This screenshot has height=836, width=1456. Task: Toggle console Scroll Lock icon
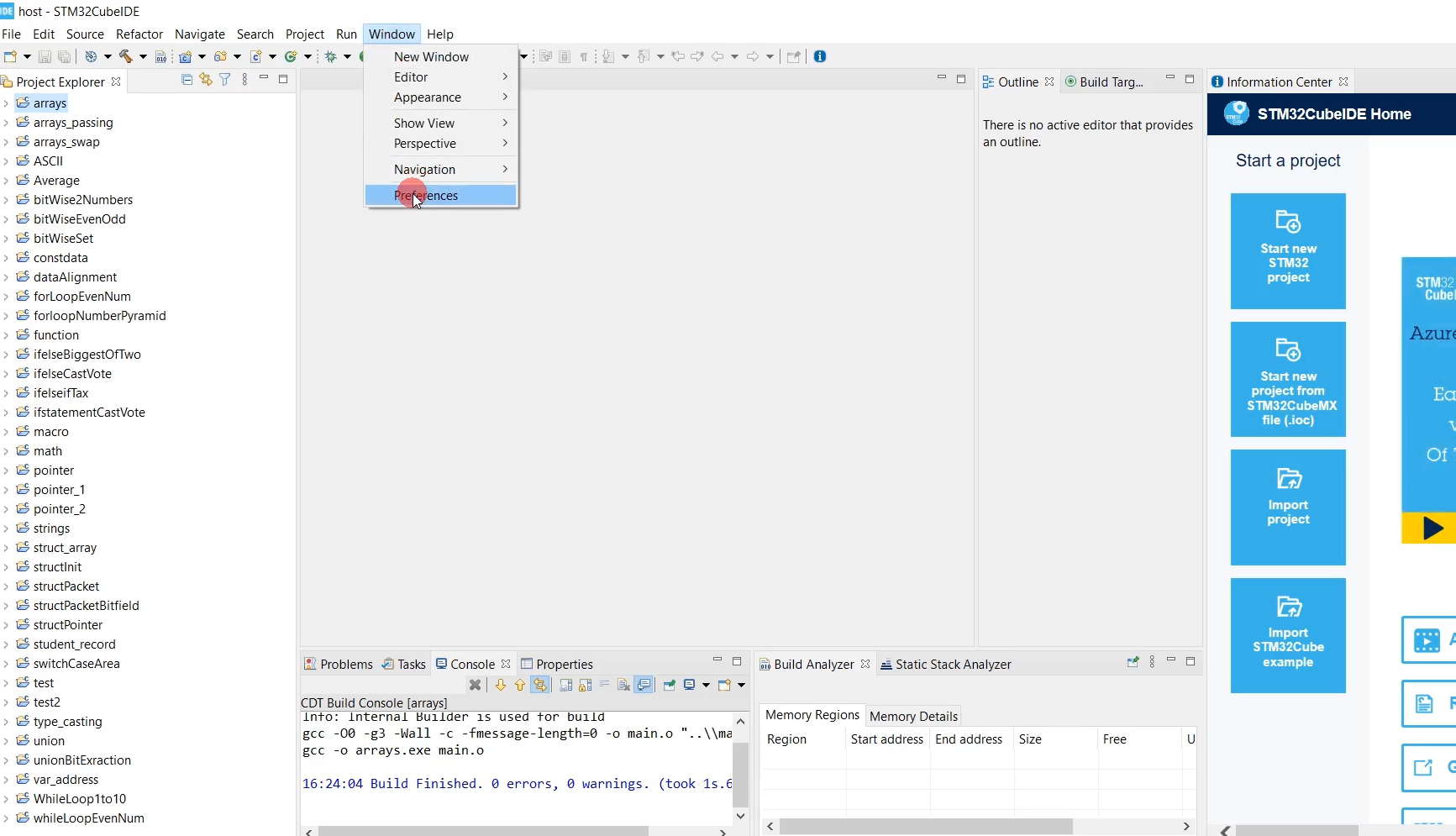585,685
